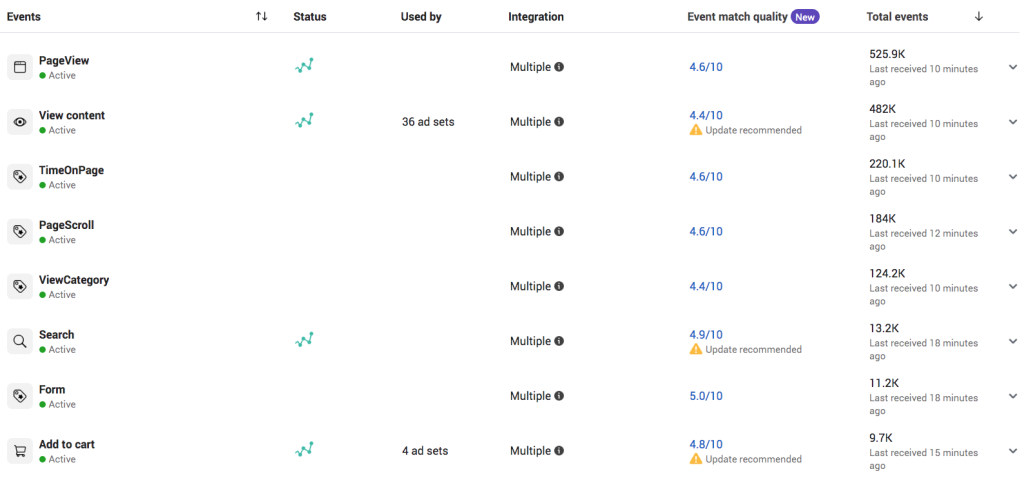
Task: Expand the PageView event row chevron
Action: (1013, 67)
